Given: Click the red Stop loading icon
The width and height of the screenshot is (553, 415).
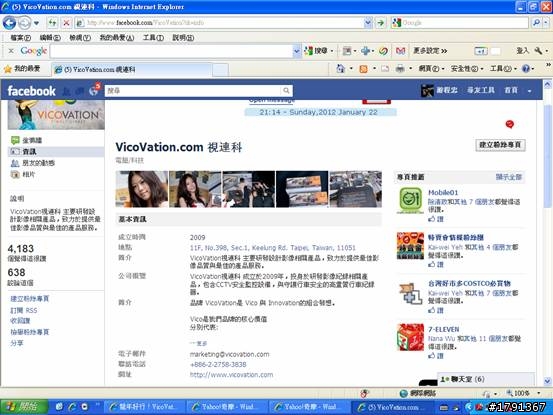Looking at the screenshot, I should point(66,23).
